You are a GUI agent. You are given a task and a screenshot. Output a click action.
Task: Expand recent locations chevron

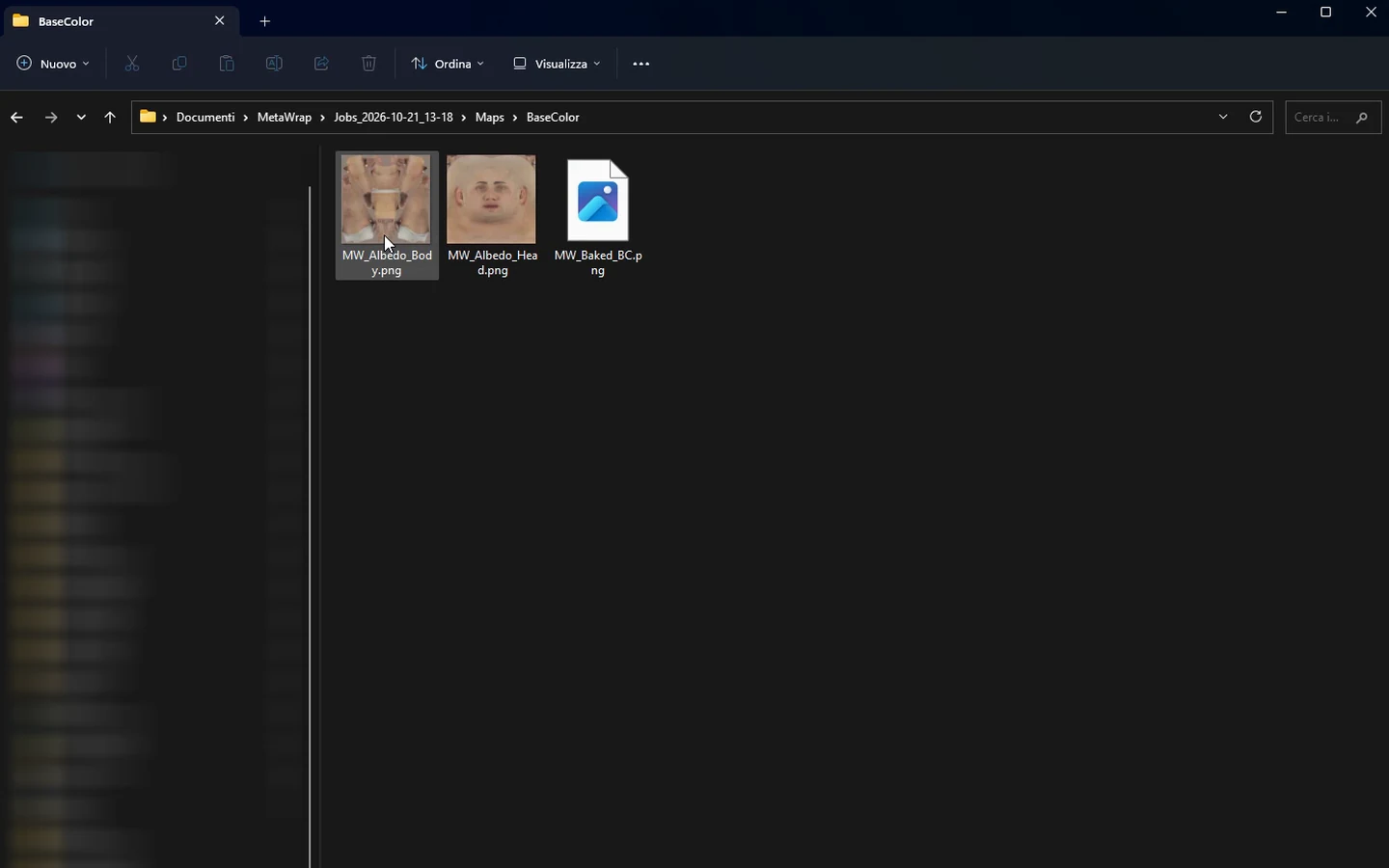pos(81,118)
